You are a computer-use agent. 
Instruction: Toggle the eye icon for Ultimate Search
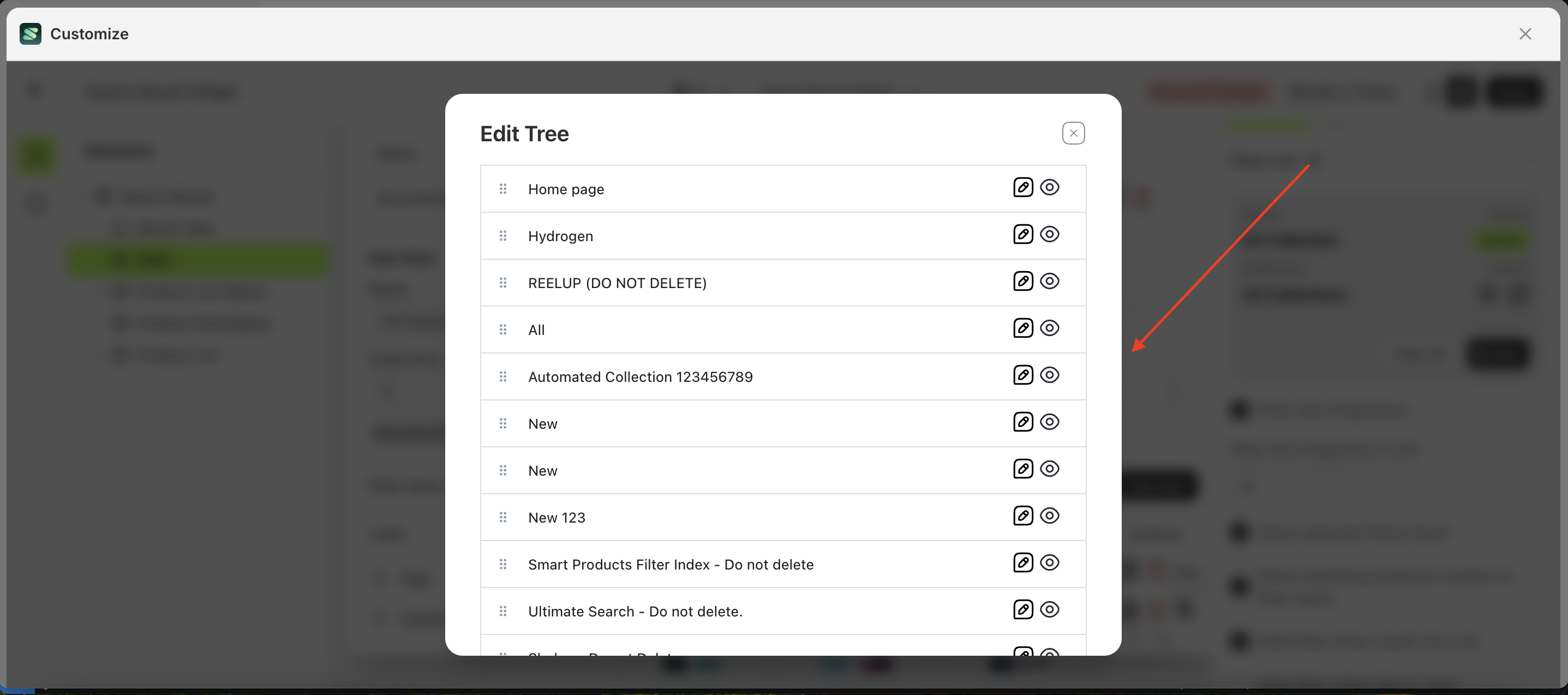1050,610
